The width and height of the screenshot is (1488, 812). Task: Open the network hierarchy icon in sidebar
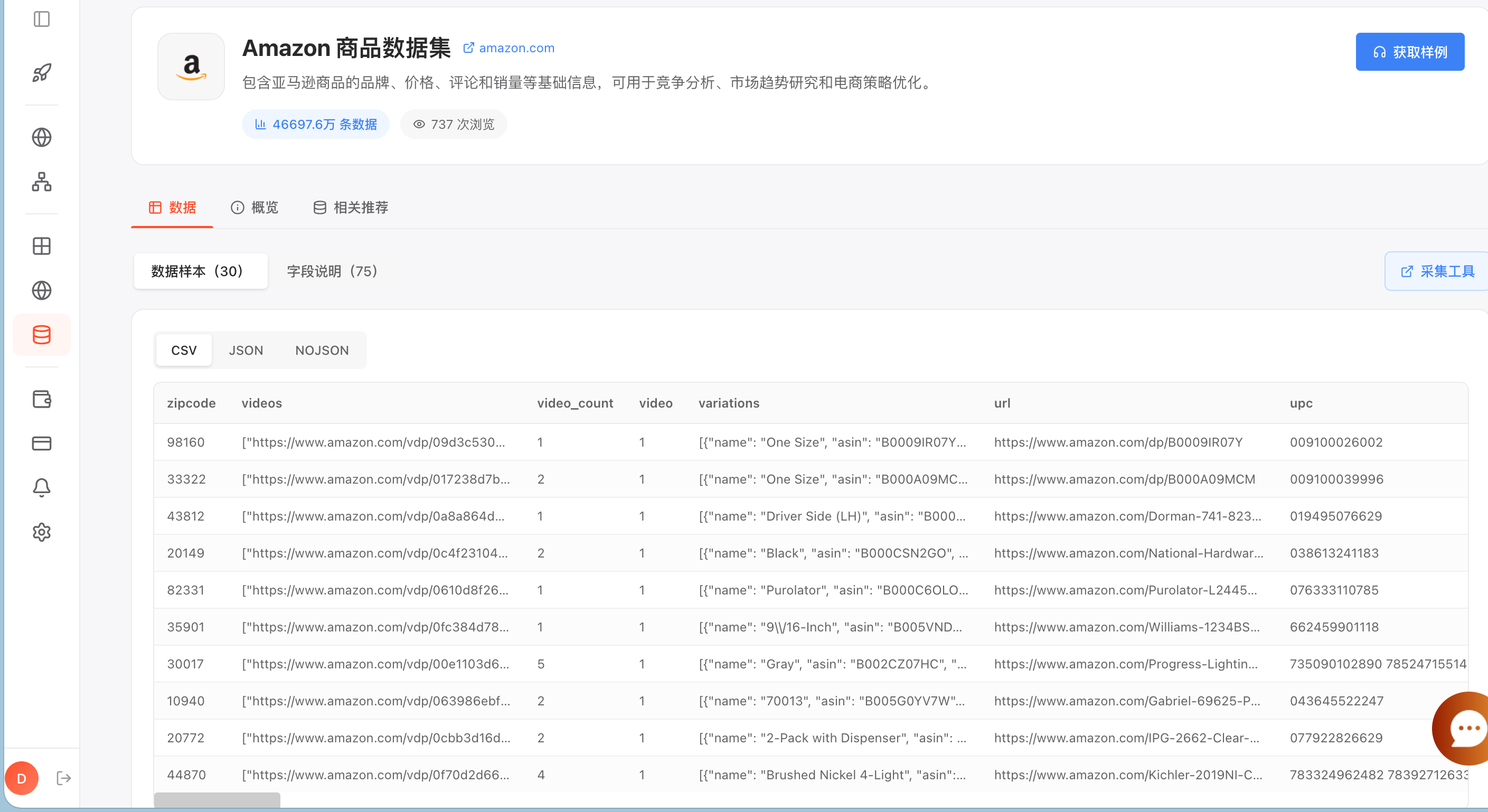click(42, 182)
